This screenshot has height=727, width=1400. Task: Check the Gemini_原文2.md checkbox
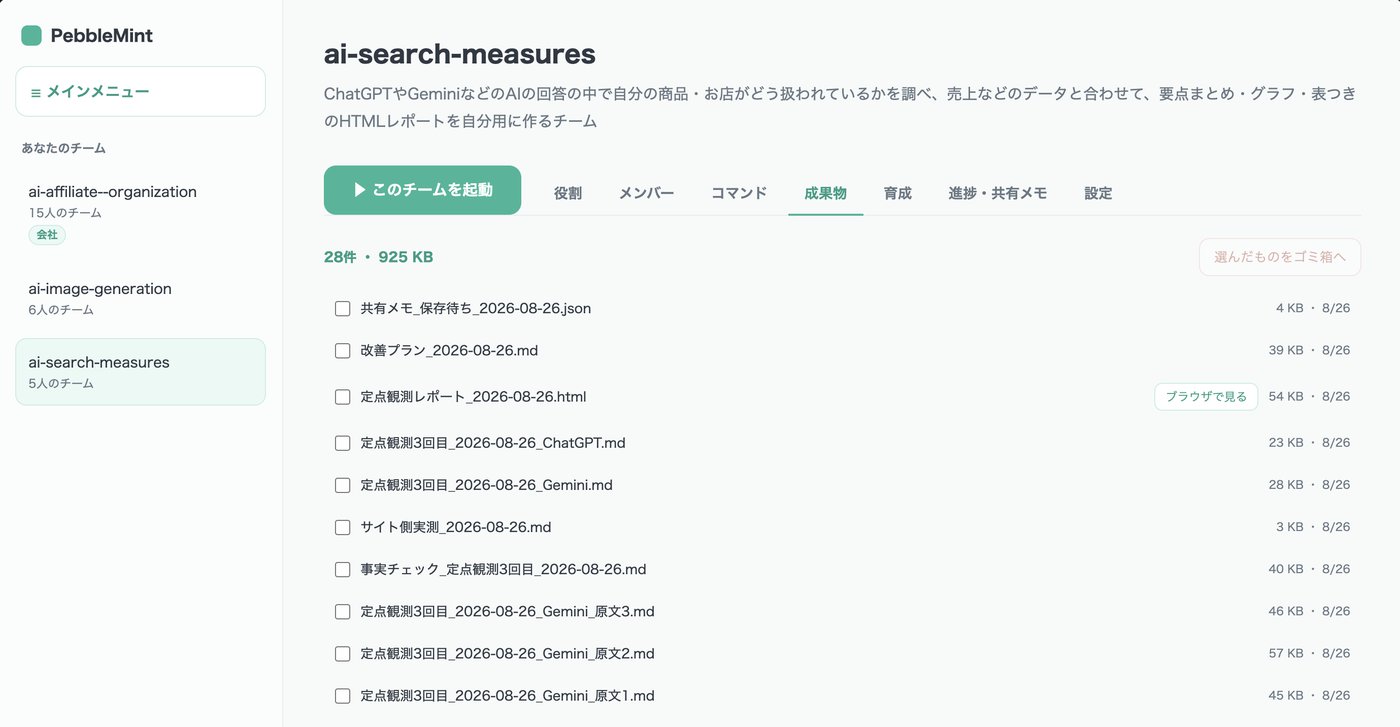point(342,653)
